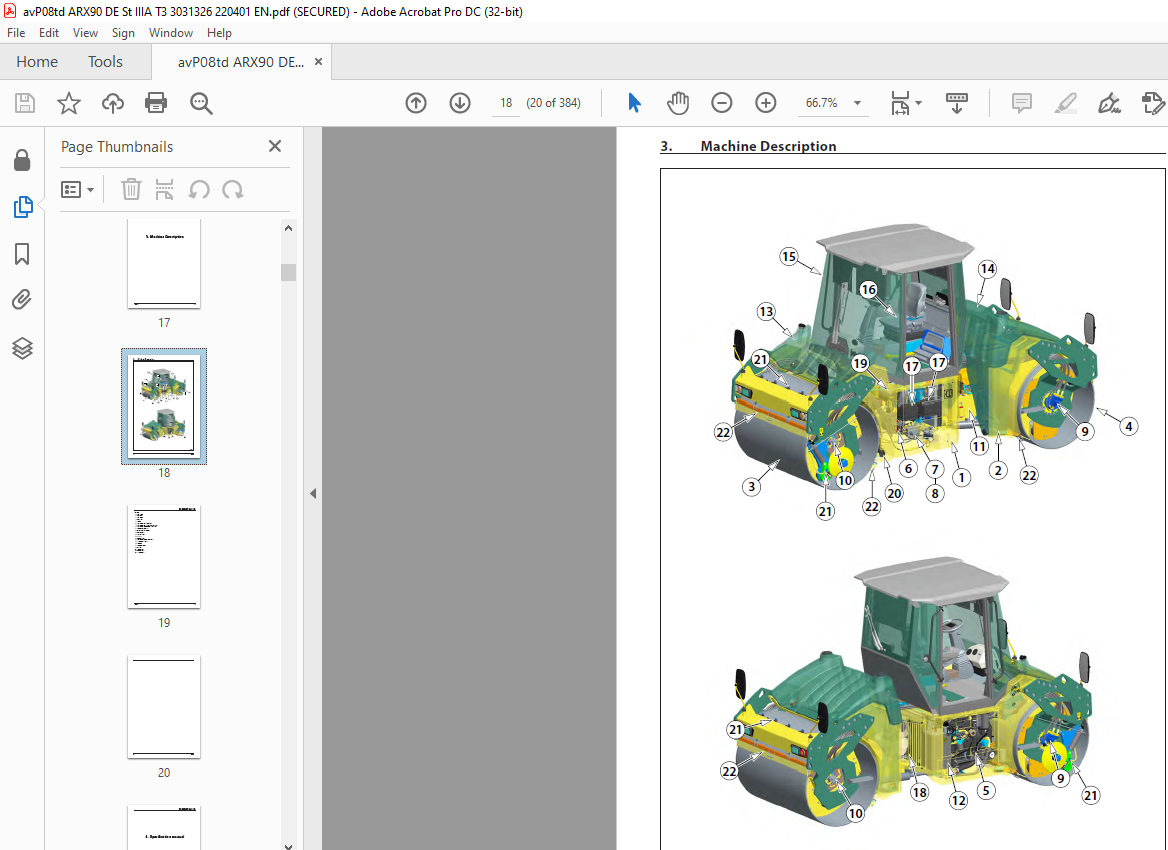Open the Attachments paperclip panel
Viewport: 1168px width, 850px height.
pyautogui.click(x=22, y=300)
